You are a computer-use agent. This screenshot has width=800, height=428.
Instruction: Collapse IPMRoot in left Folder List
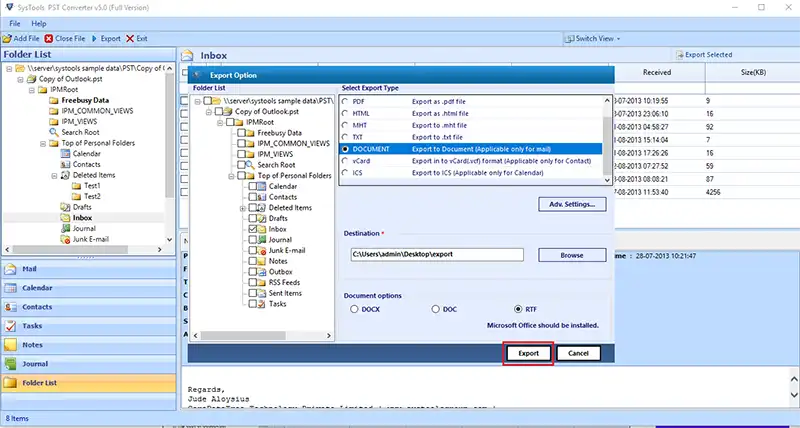[x=32, y=90]
